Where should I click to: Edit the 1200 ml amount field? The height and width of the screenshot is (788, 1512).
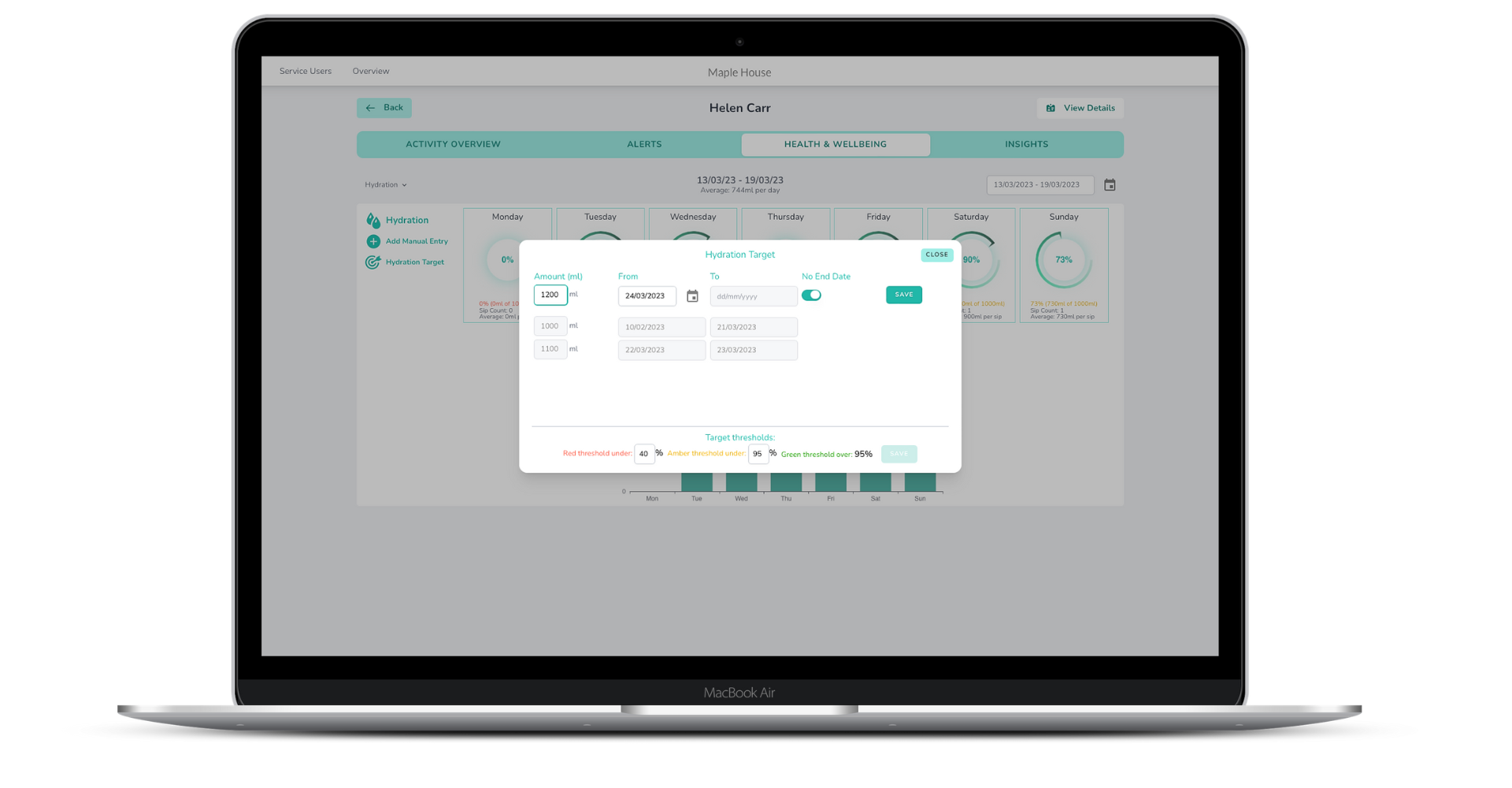tap(550, 295)
